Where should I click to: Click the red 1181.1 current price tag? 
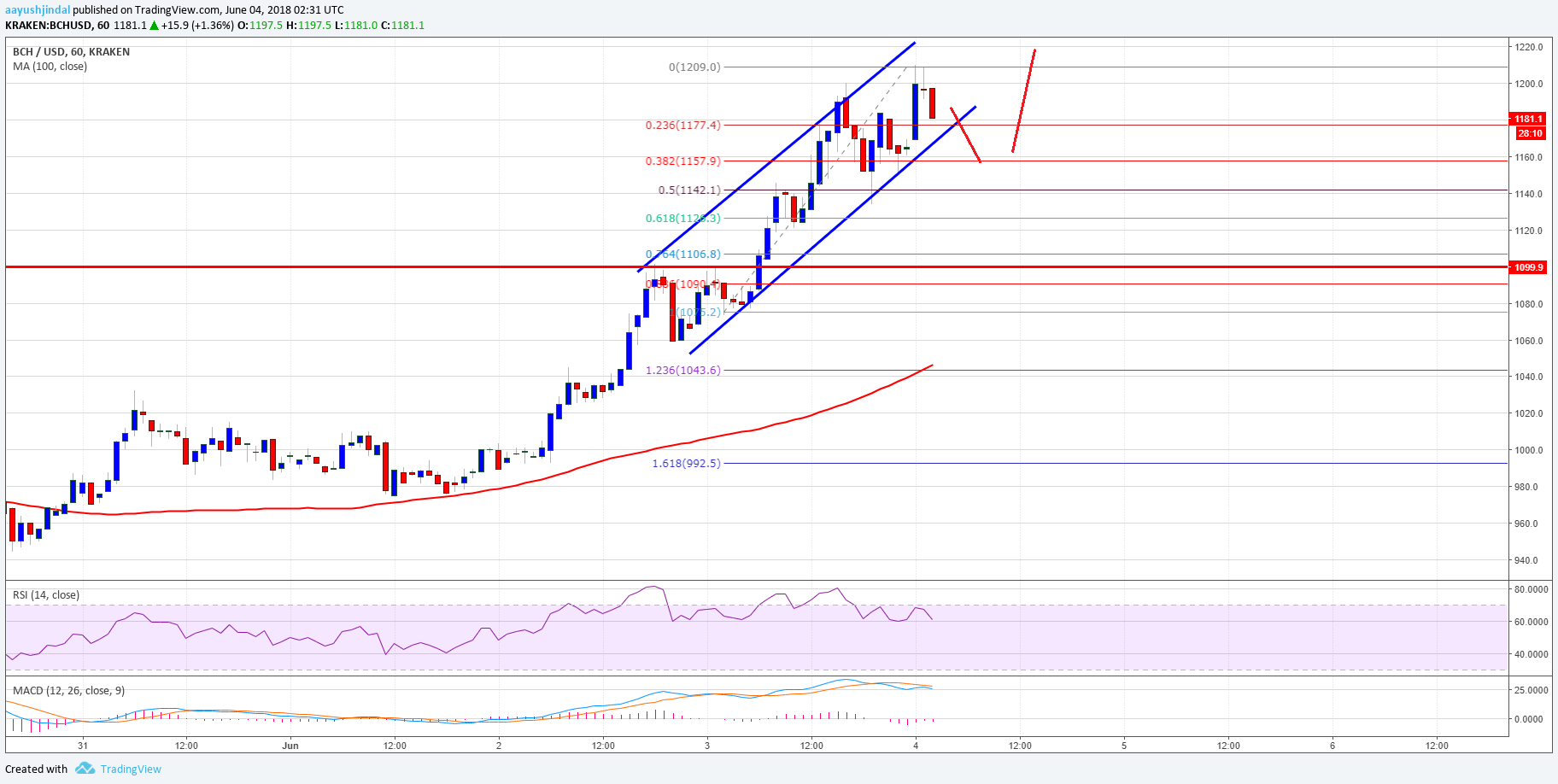1528,119
